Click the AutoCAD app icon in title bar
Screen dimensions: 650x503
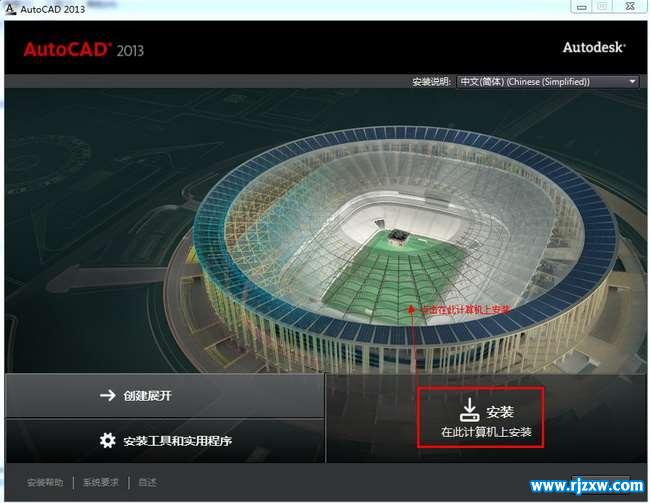point(11,8)
